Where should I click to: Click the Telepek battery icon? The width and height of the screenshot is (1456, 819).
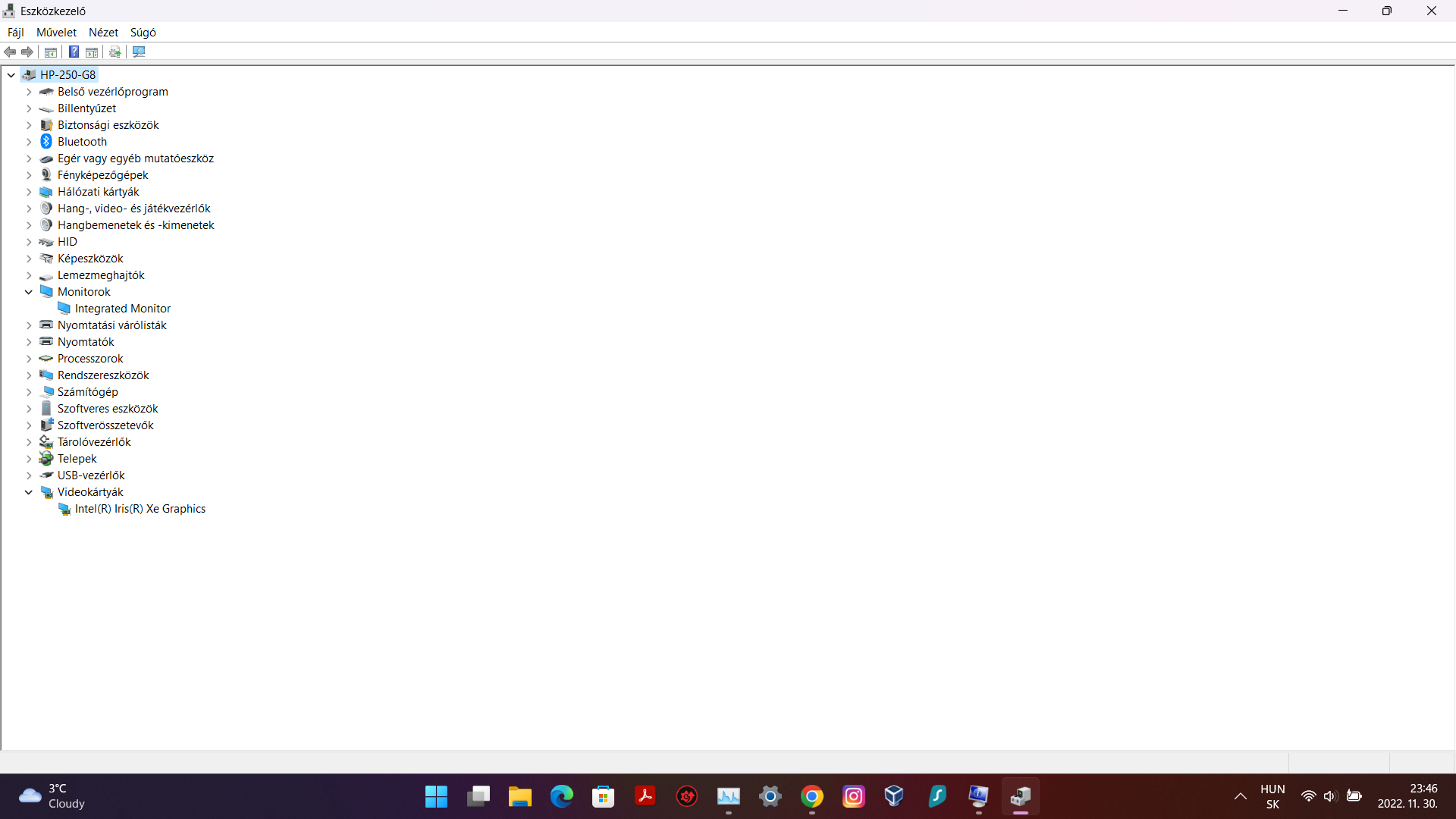tap(46, 459)
